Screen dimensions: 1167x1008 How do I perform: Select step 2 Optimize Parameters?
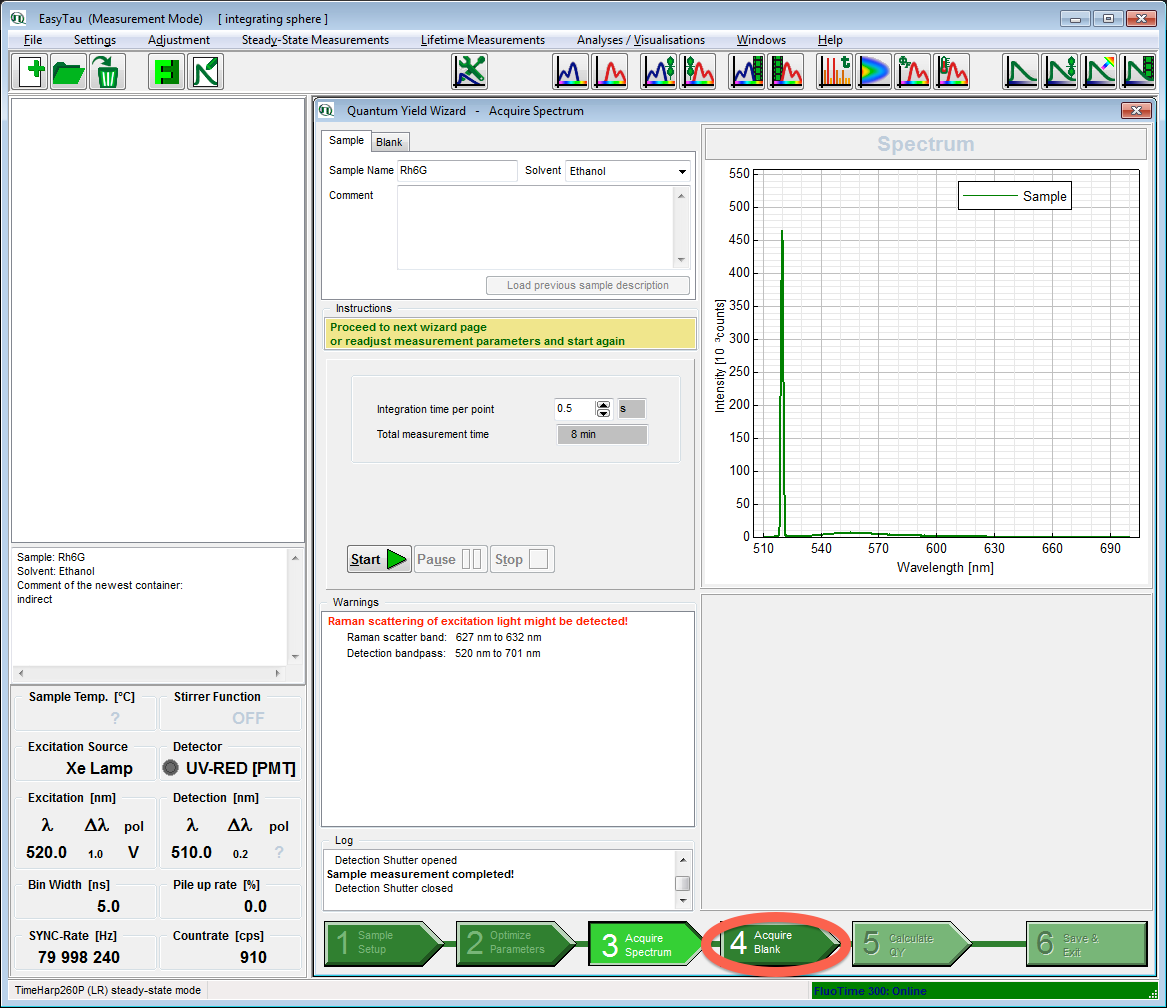tap(514, 943)
